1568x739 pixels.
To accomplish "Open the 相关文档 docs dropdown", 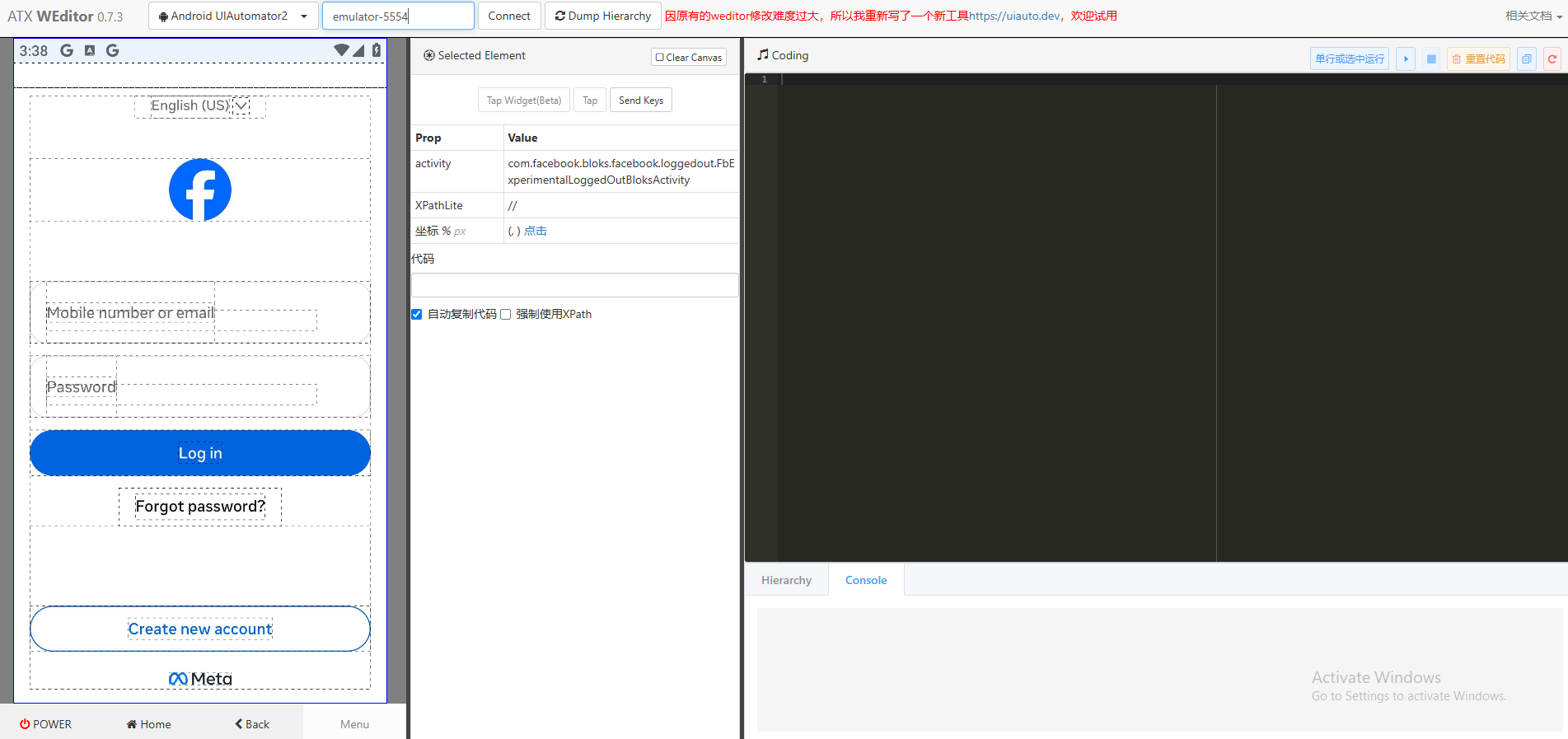I will [x=1533, y=16].
